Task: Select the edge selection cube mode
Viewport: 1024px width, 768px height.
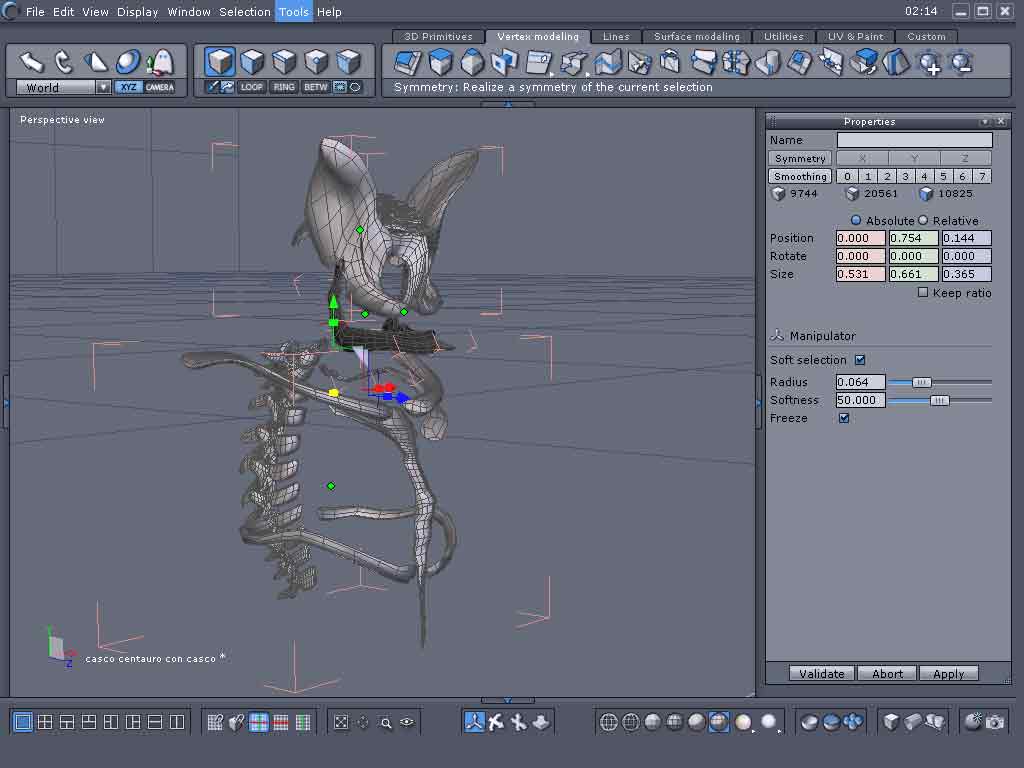Action: pyautogui.click(x=284, y=62)
